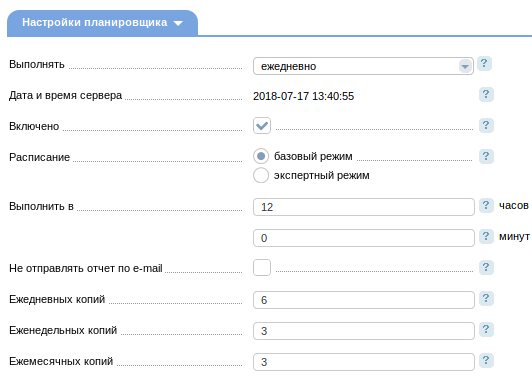
Task: Enable Не отправлять отчет по e-mail checkbox
Action: tap(262, 267)
